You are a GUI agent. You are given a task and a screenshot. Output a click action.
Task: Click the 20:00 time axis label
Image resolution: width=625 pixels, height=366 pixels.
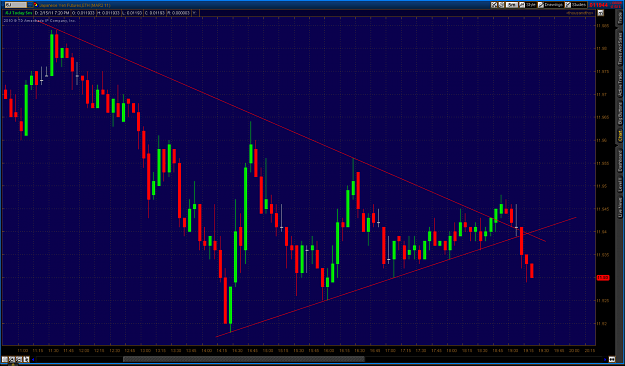574,350
